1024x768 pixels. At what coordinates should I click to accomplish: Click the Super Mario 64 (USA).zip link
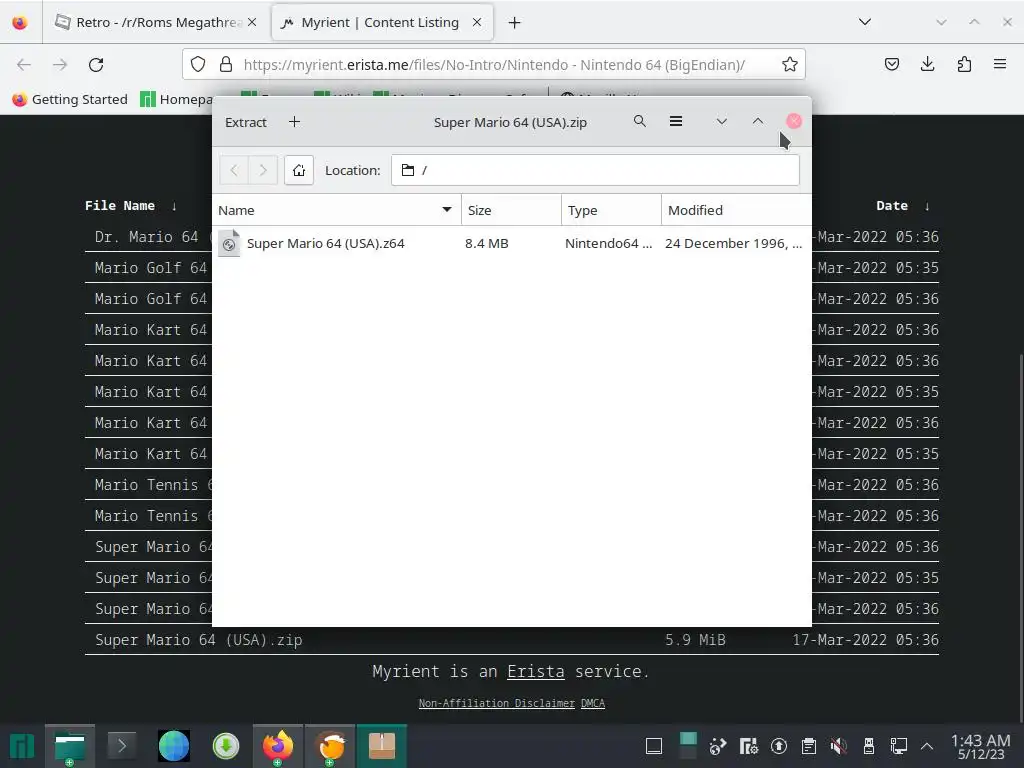[199, 640]
